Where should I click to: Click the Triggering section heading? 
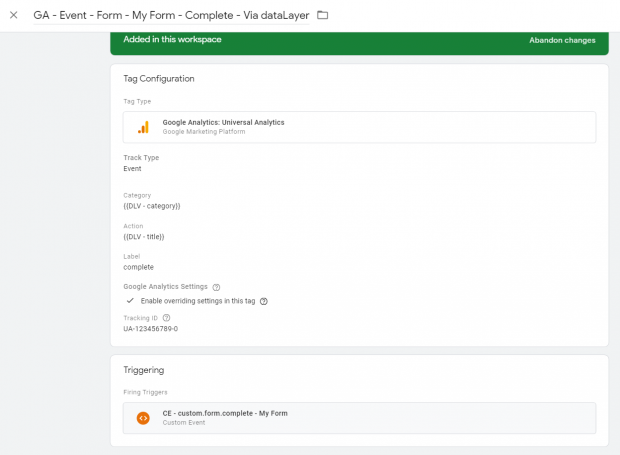[143, 369]
